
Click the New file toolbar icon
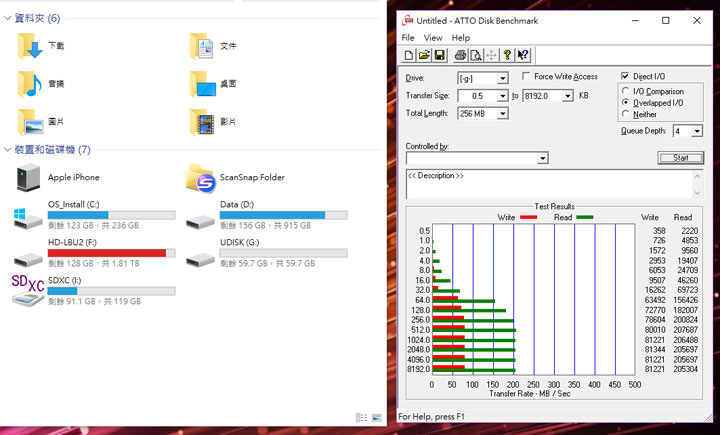click(x=409, y=55)
